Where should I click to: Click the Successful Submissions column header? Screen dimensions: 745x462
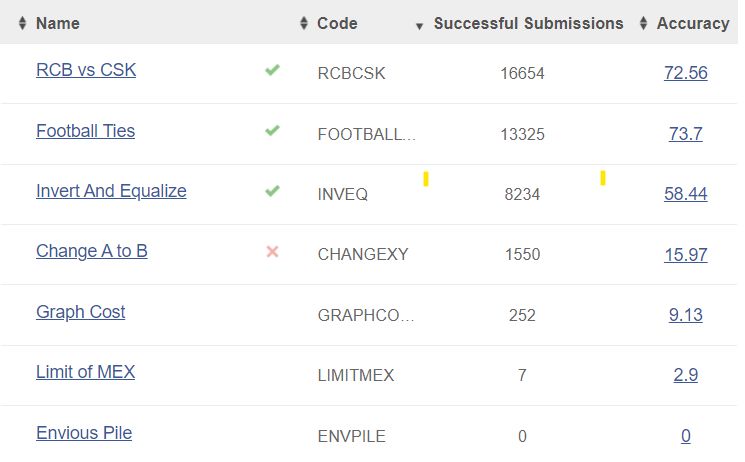(528, 23)
